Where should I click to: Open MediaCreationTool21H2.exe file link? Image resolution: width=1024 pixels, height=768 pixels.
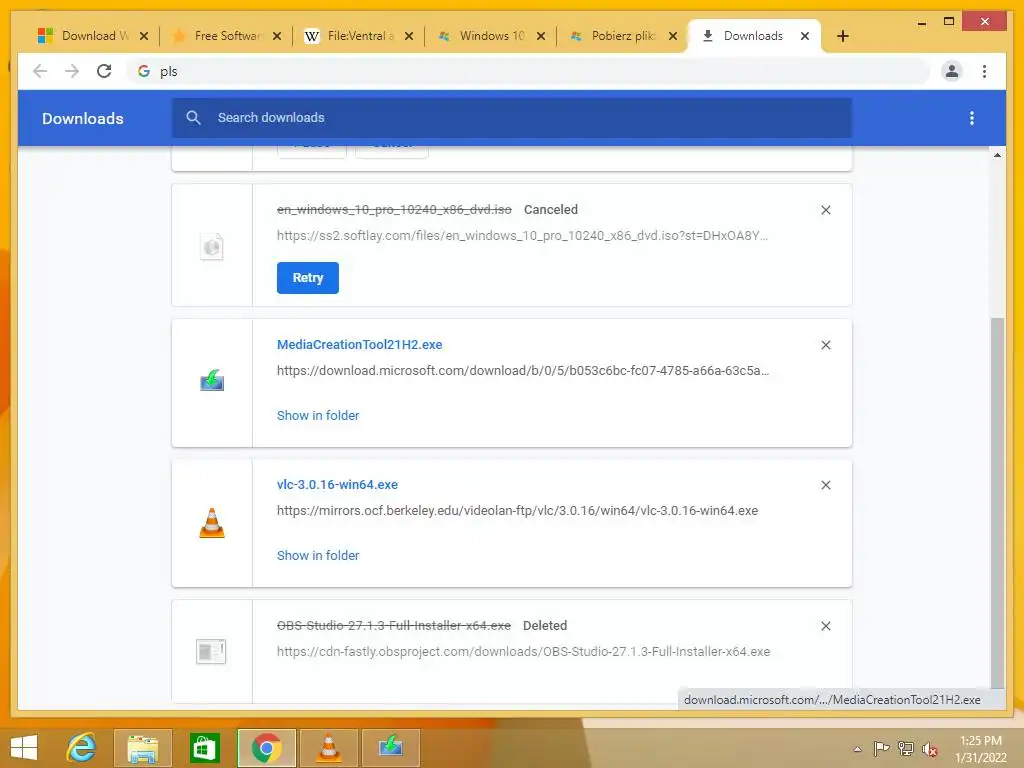(x=359, y=344)
